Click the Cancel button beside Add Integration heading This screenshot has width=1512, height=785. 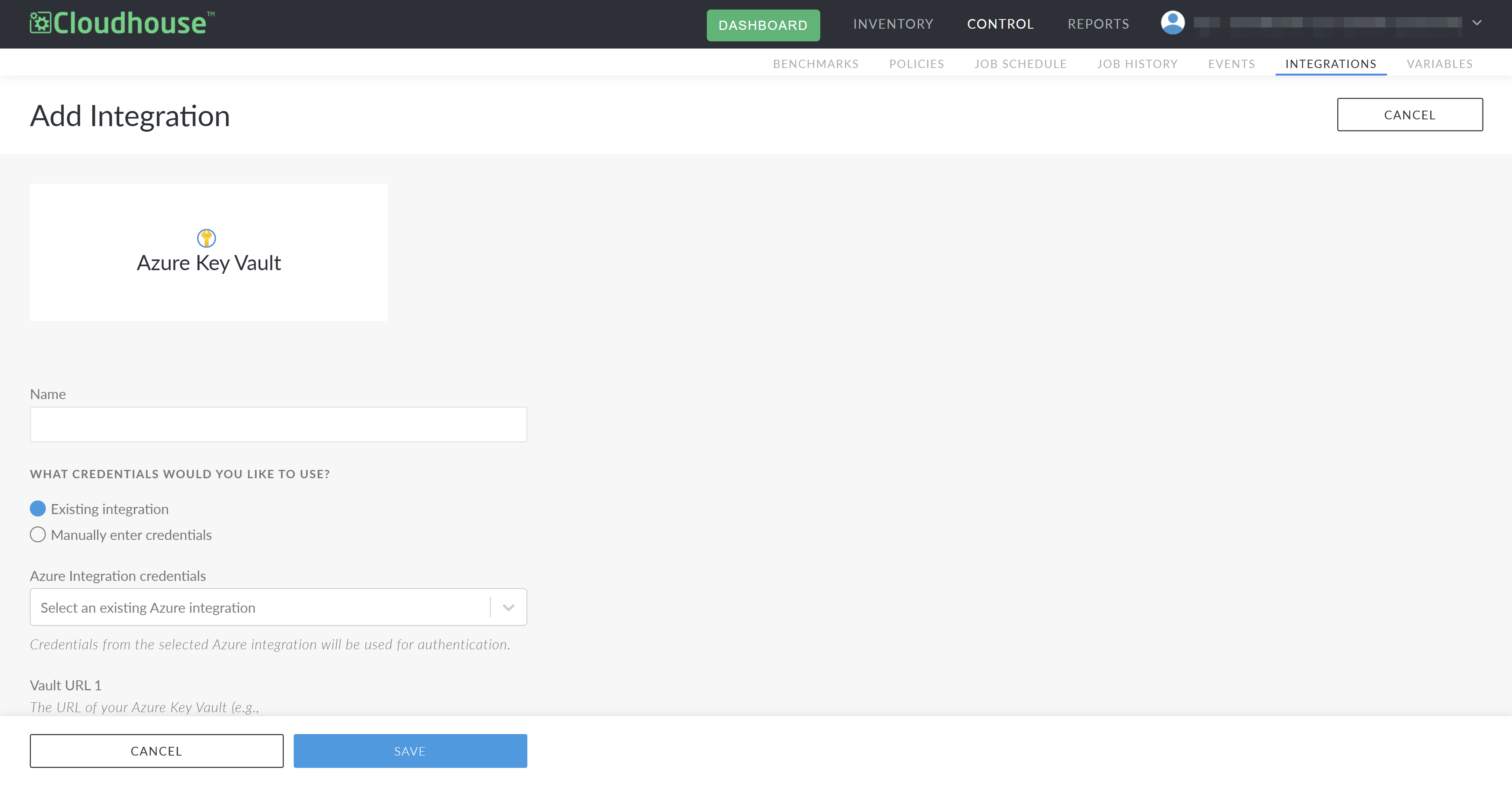click(1410, 115)
